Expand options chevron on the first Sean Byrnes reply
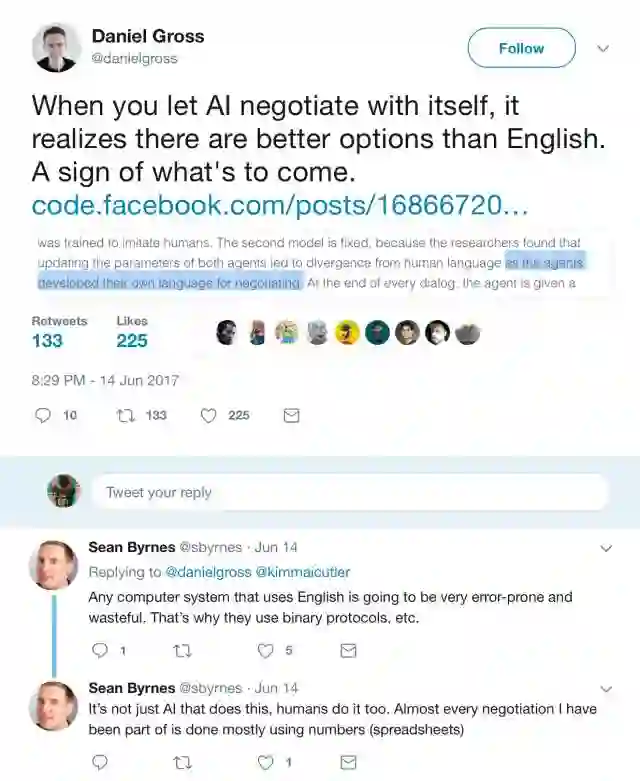 606,548
